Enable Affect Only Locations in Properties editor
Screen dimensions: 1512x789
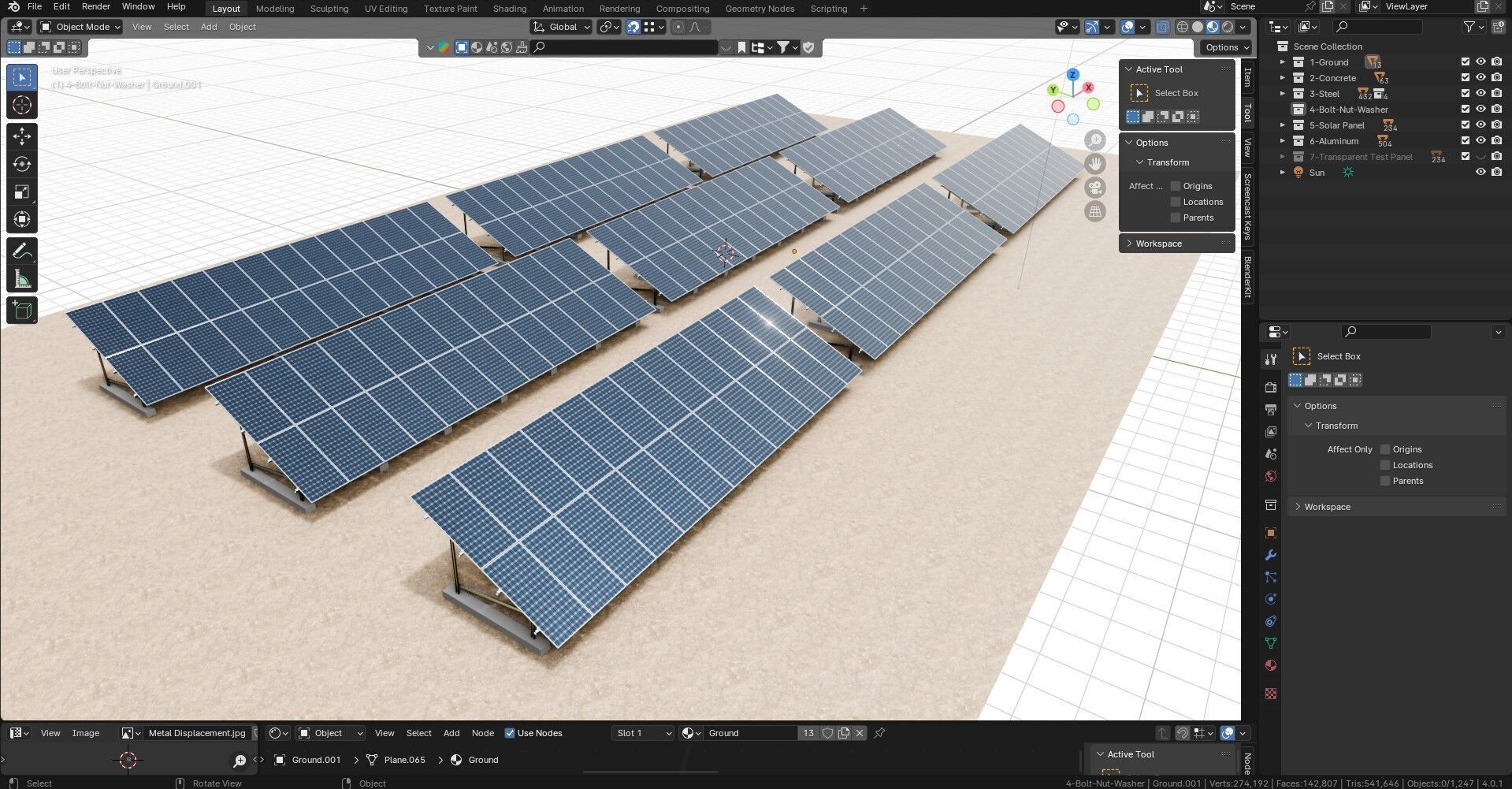[x=1385, y=465]
